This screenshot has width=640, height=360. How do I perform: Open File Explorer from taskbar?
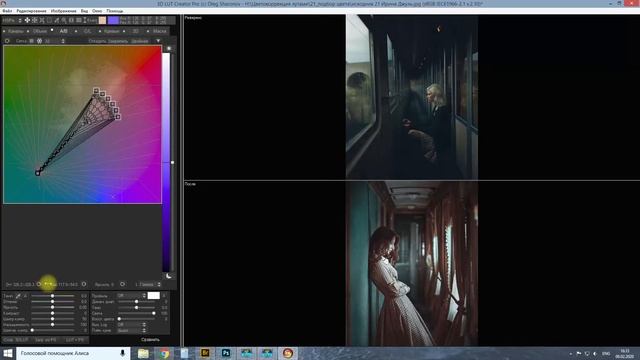click(143, 353)
